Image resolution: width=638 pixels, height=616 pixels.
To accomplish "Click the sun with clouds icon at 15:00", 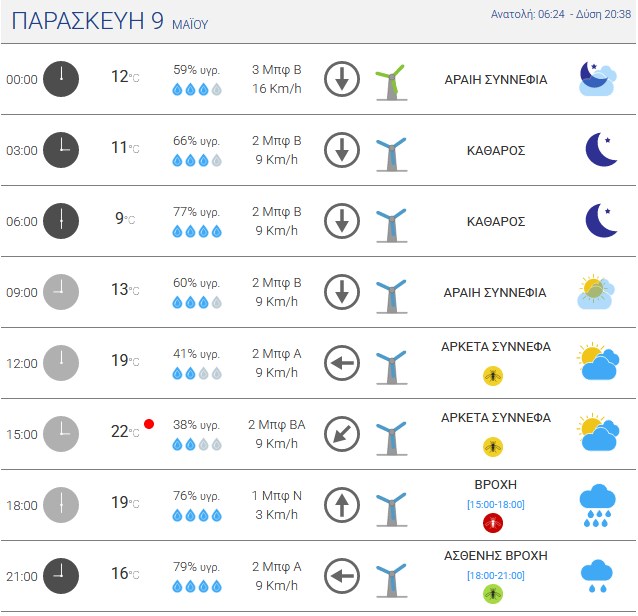I will pos(598,433).
